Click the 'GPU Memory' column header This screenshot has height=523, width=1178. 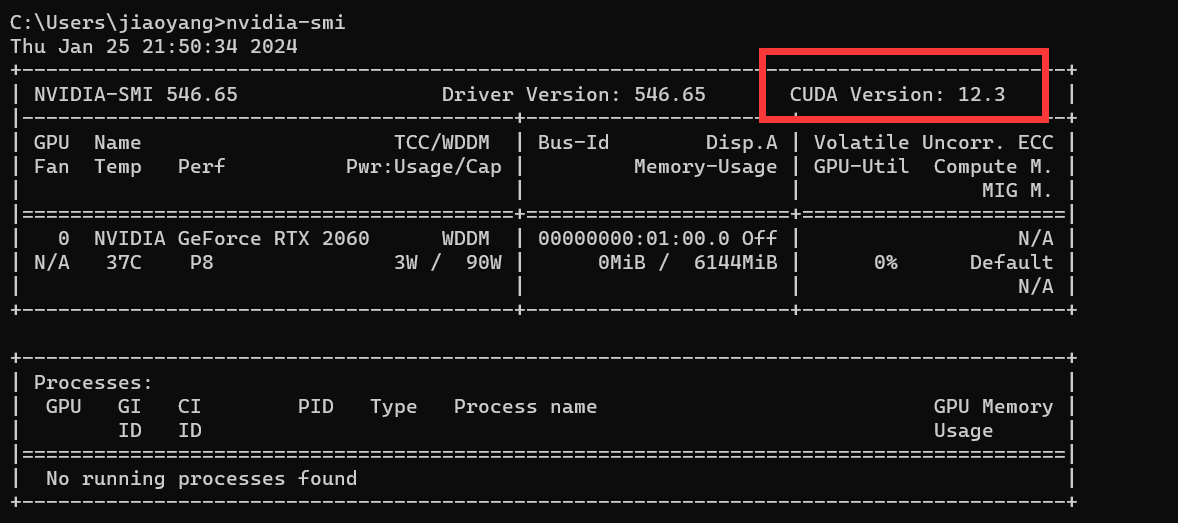[x=993, y=407]
